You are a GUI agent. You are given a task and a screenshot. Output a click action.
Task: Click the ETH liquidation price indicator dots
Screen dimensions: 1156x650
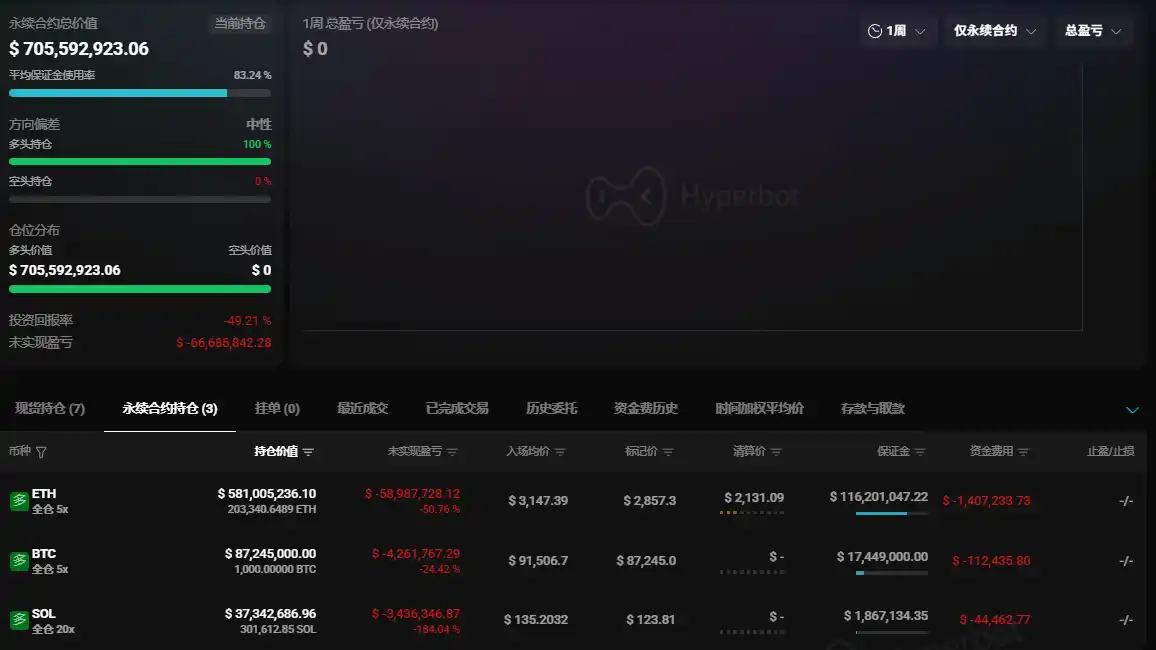click(752, 512)
